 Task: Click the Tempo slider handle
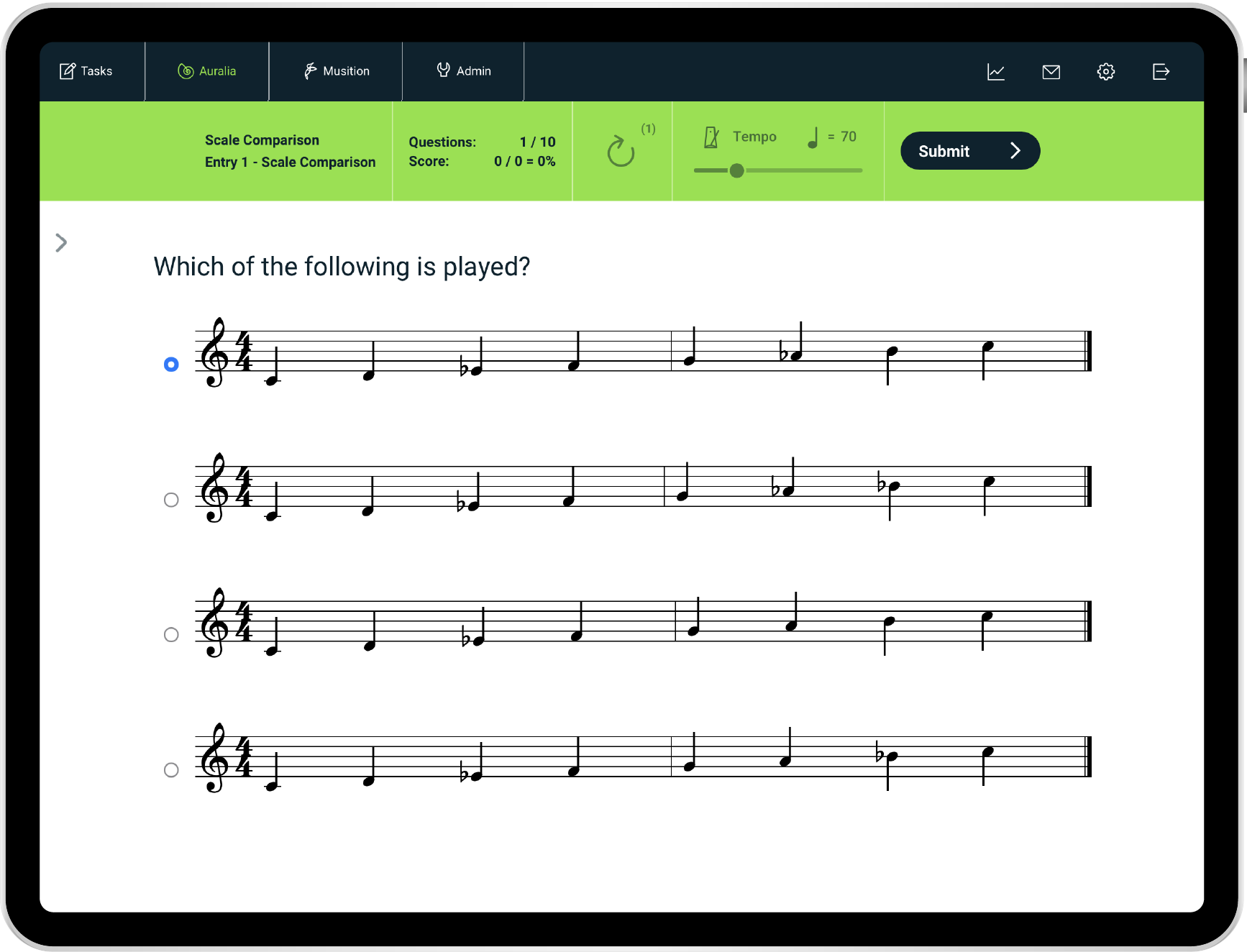pyautogui.click(x=736, y=170)
